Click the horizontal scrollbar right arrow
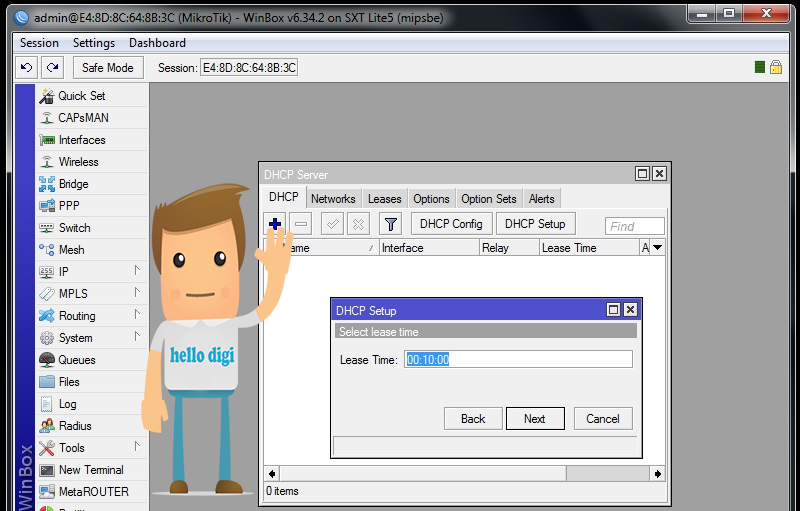The image size is (800, 511). click(658, 474)
